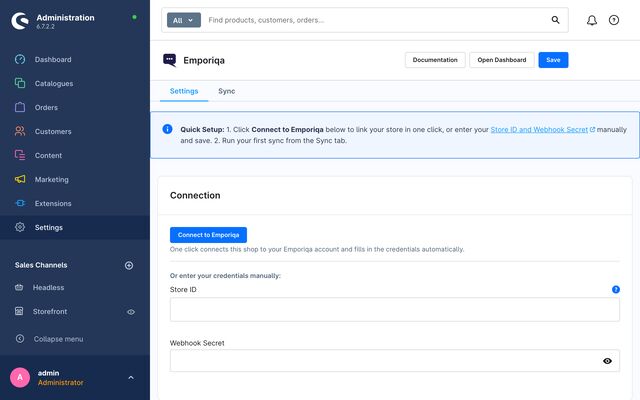Select Customers menu item
The height and width of the screenshot is (400, 640).
coord(53,131)
